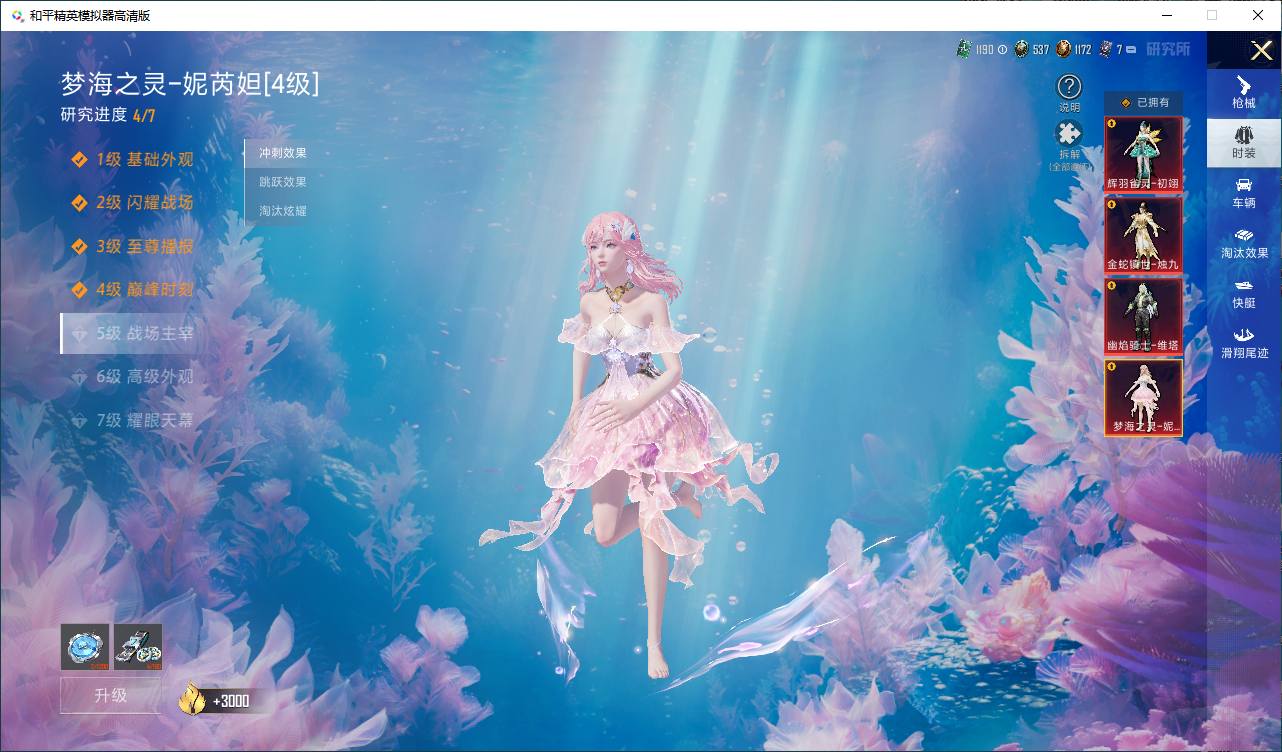Click the blue gem material item icon
1282x752 pixels.
[x=85, y=647]
